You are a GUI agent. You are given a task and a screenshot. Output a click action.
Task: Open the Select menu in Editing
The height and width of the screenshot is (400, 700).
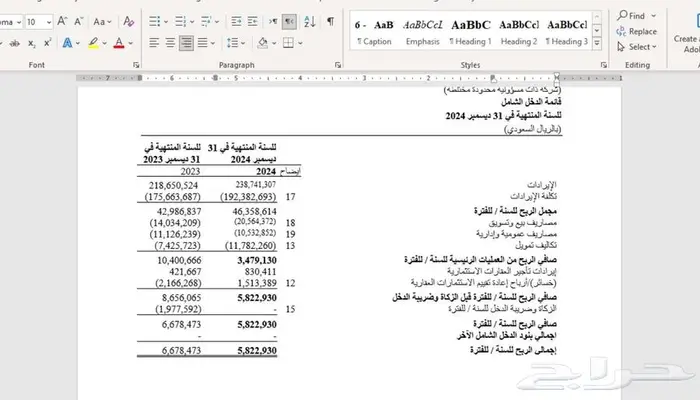(637, 46)
